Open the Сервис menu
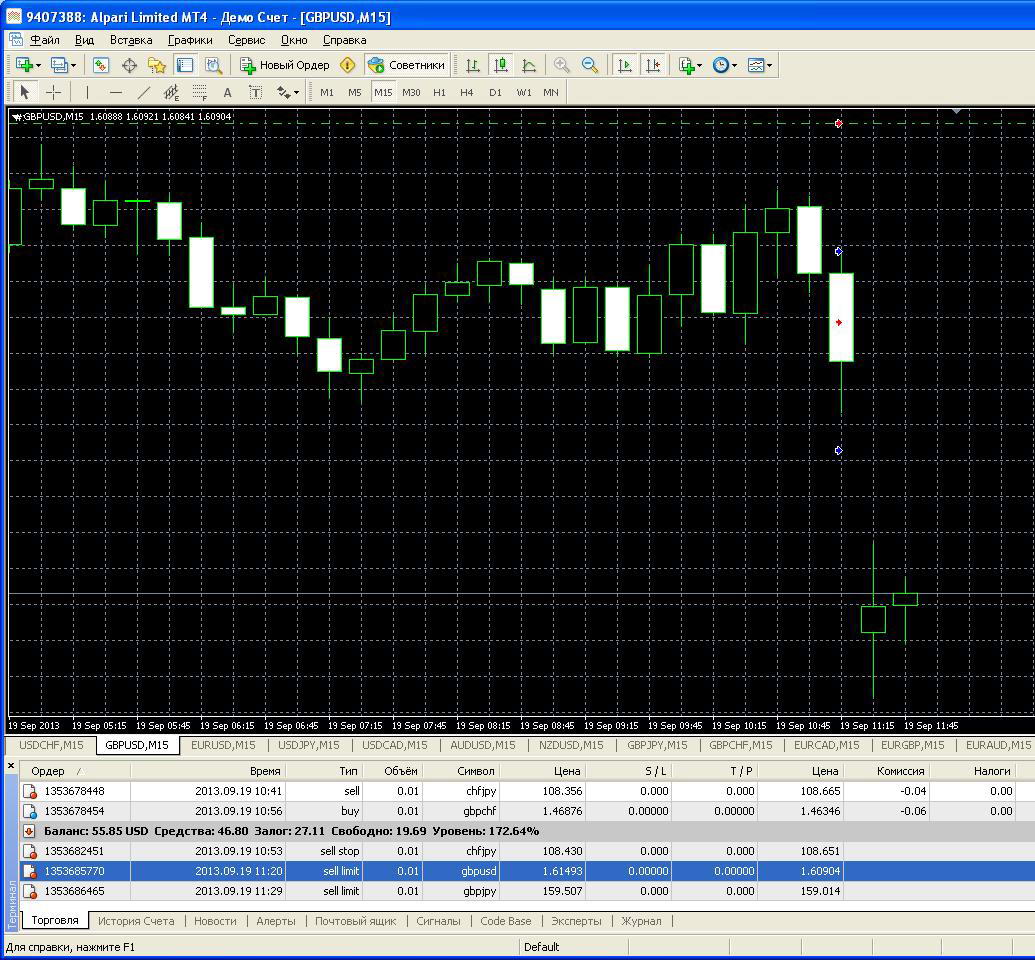 point(246,40)
